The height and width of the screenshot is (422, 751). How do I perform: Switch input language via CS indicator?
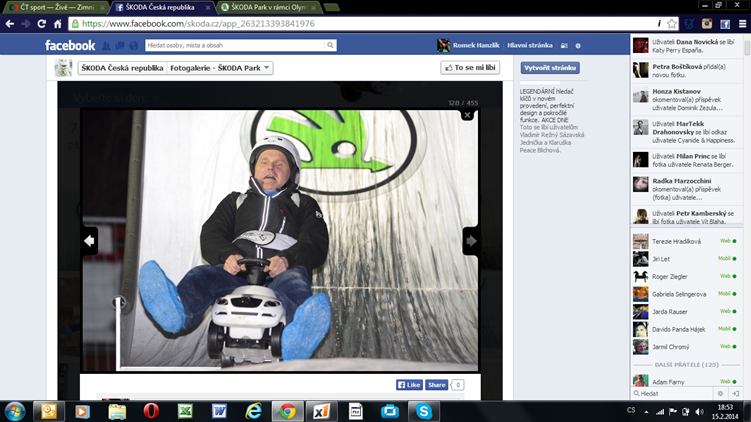(x=631, y=411)
